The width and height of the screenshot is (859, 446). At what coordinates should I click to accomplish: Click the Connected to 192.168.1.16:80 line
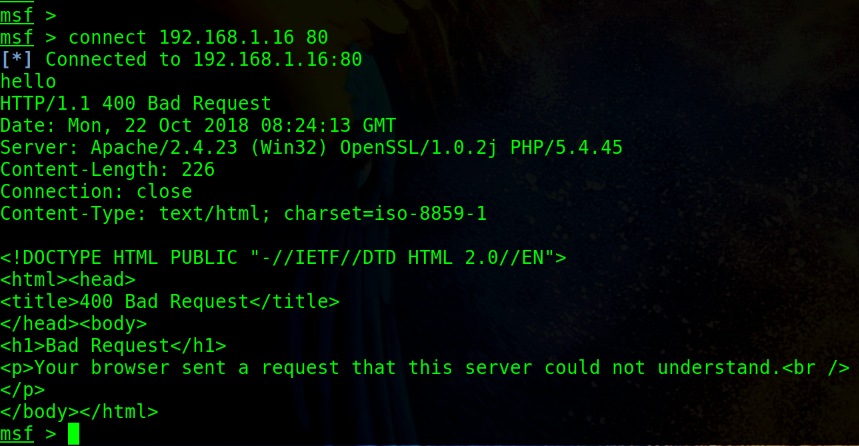pos(204,59)
